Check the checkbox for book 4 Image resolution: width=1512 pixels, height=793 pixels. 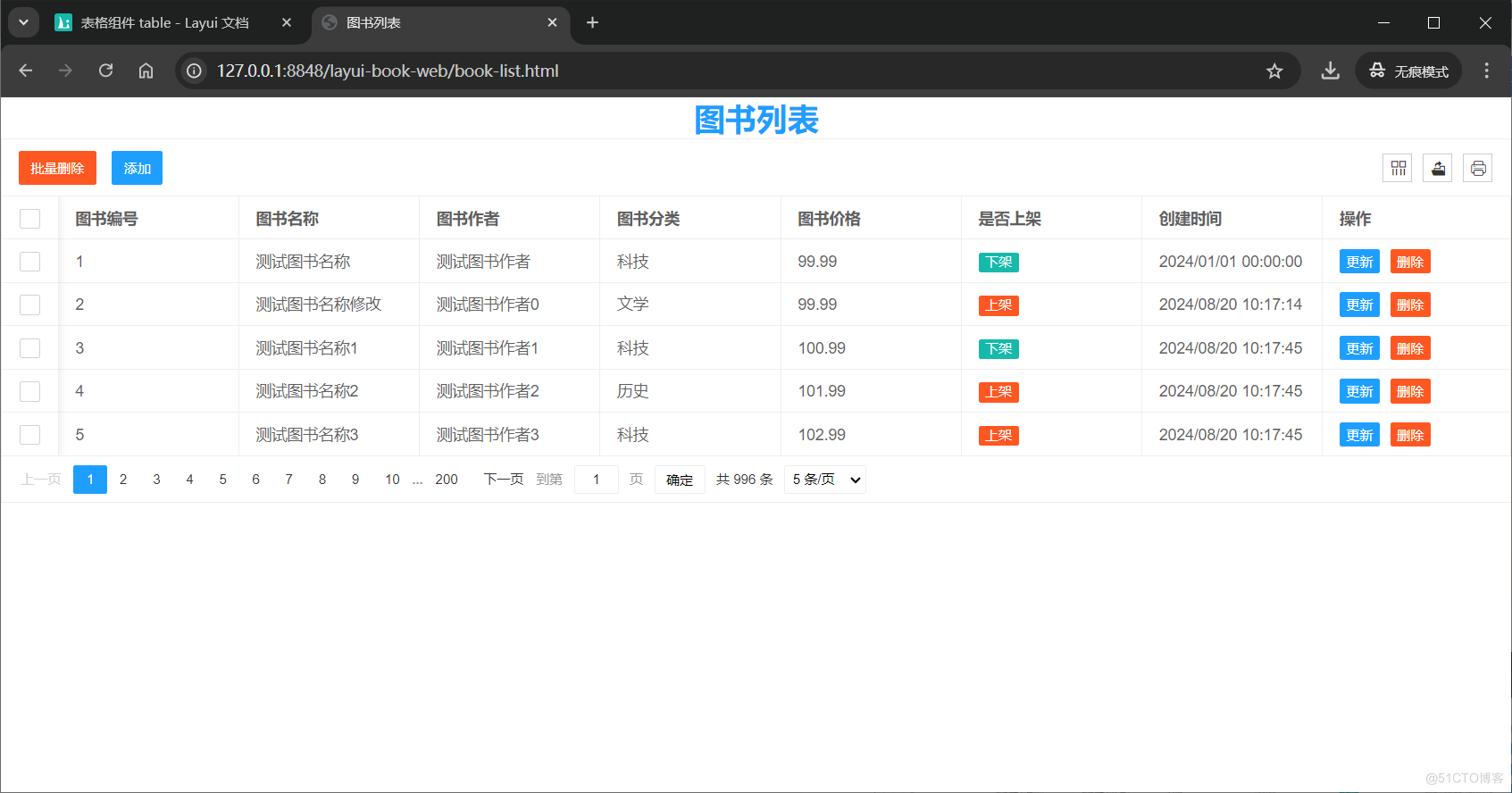(x=29, y=391)
